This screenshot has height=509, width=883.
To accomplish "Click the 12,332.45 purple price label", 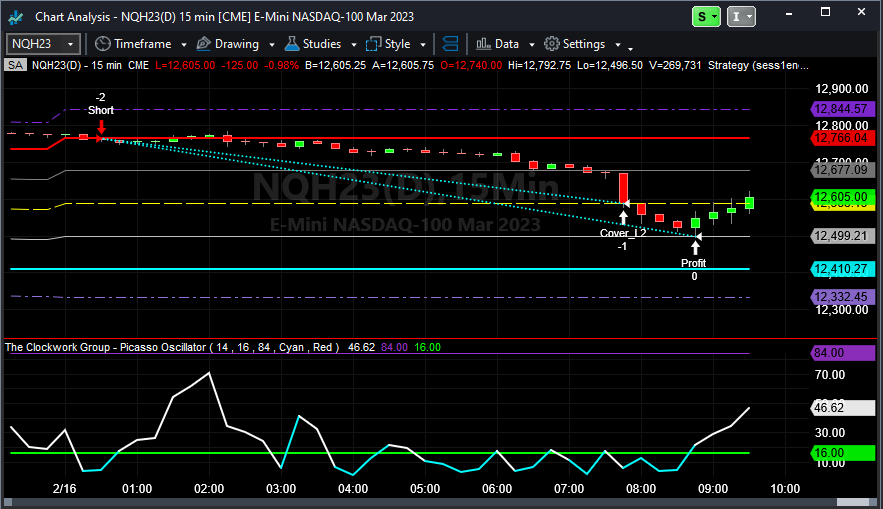I will (x=842, y=297).
